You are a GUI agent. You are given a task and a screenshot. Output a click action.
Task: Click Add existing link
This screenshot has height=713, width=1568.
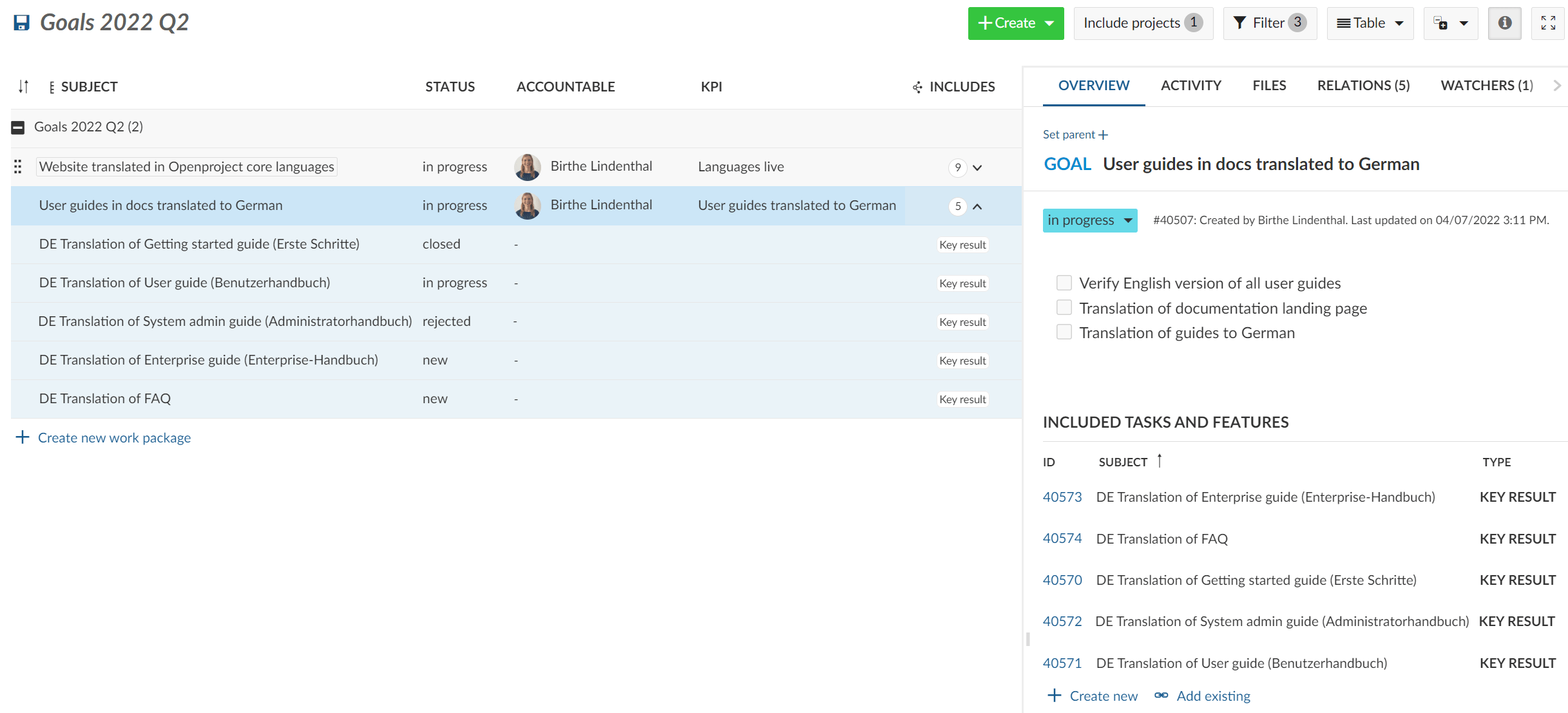point(1213,696)
